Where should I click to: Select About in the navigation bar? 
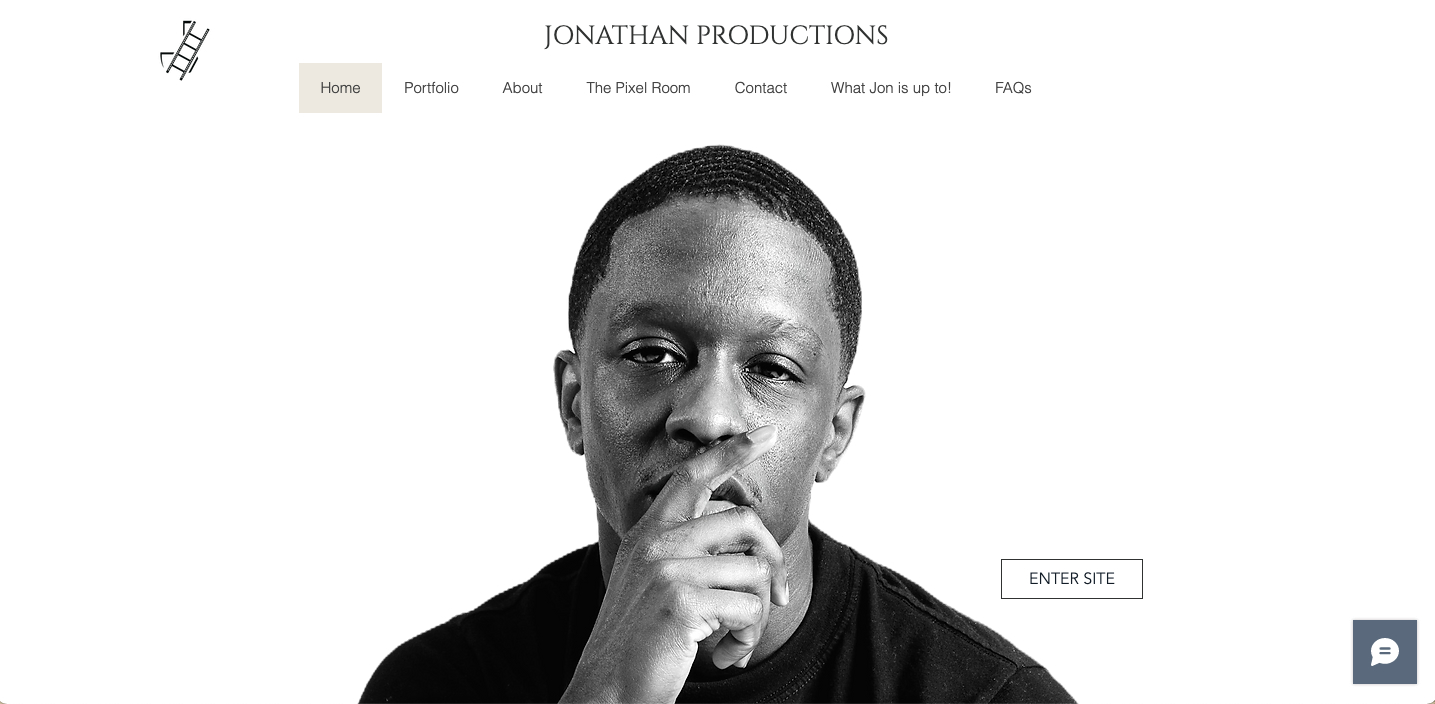(522, 88)
